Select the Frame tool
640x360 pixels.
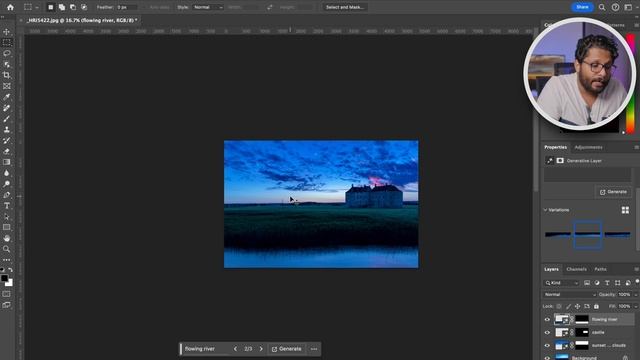point(7,86)
